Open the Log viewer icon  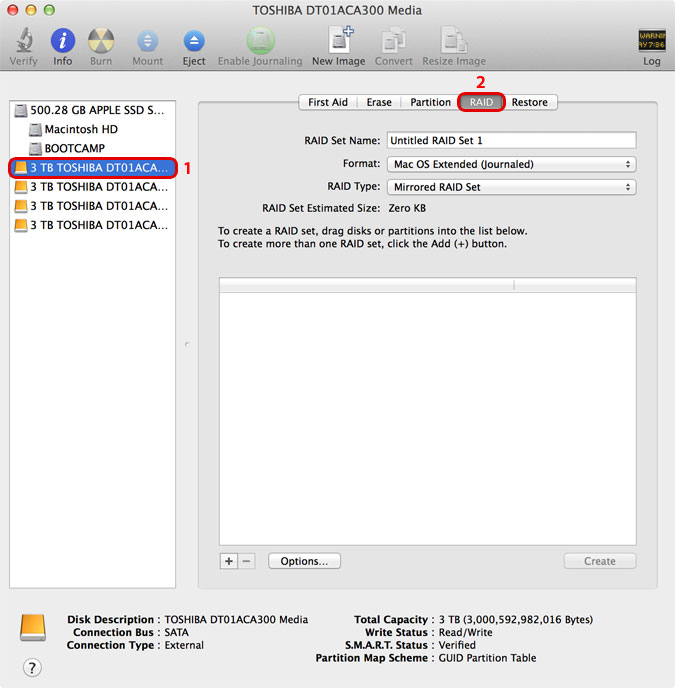tap(652, 42)
